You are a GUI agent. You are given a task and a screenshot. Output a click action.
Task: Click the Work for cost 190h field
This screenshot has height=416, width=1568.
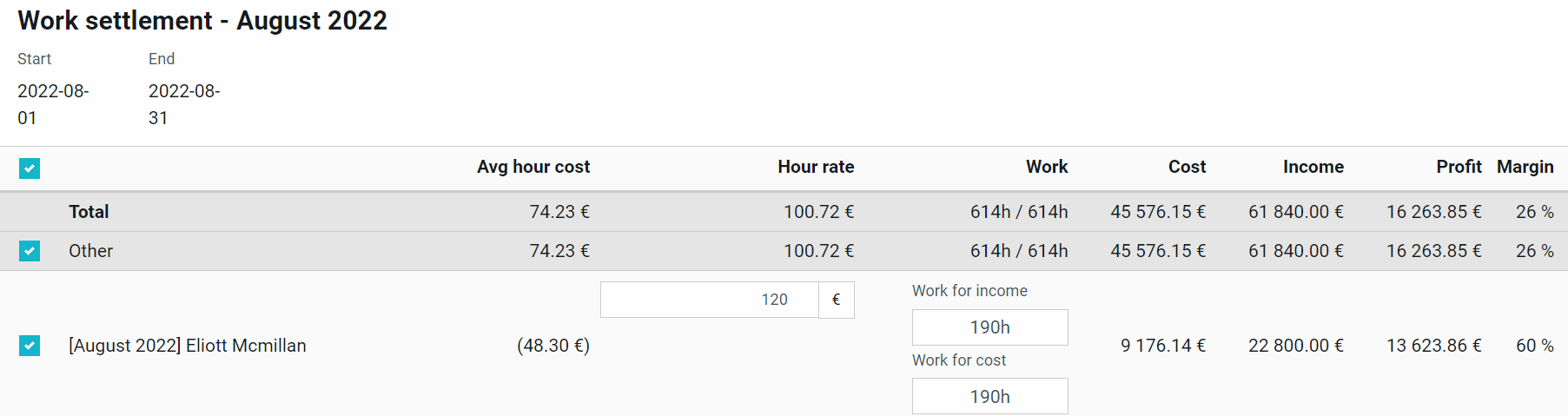(x=989, y=396)
